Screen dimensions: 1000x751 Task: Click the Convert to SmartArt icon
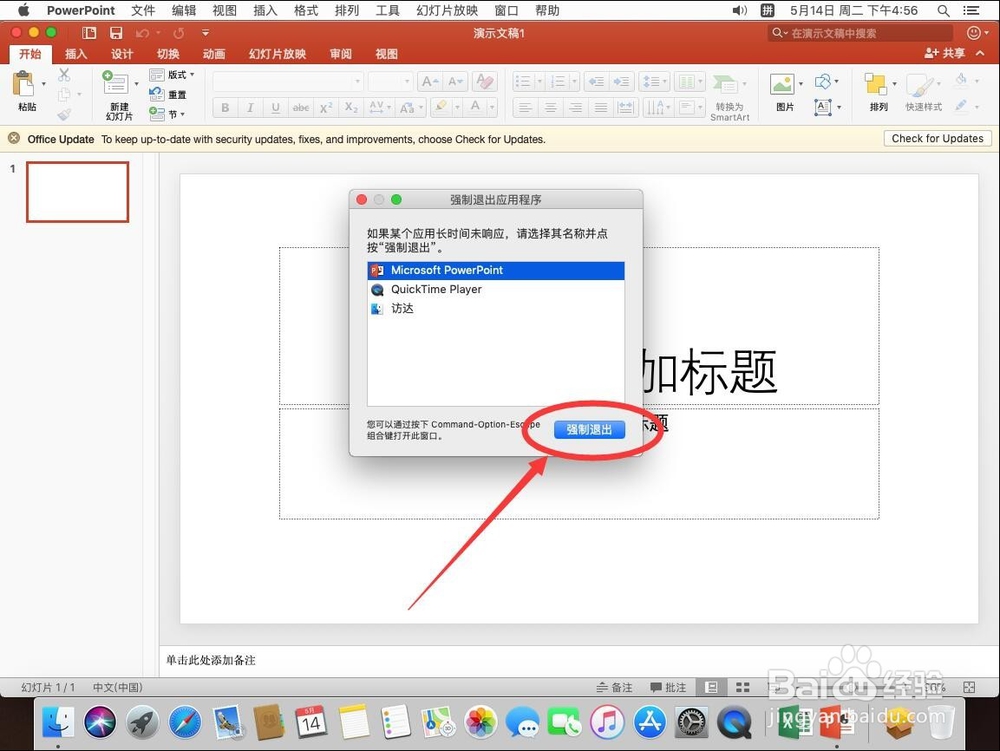725,84
